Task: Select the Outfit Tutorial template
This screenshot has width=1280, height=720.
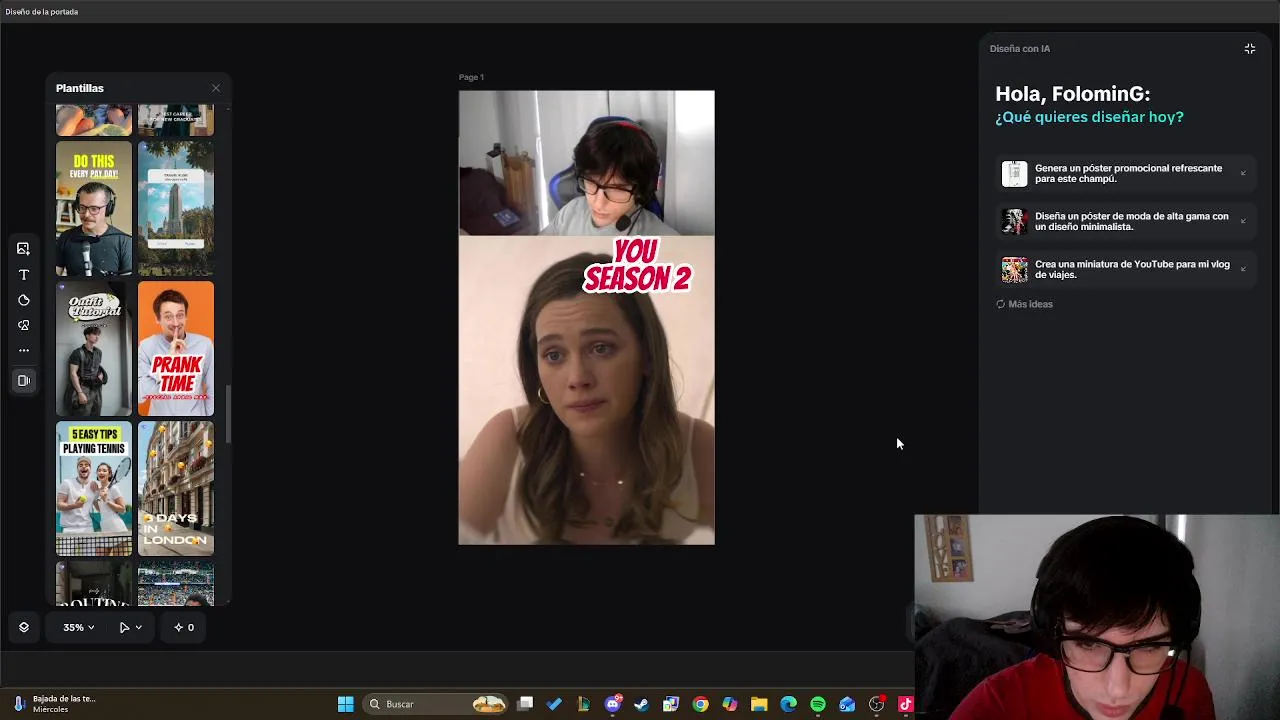Action: pos(94,348)
